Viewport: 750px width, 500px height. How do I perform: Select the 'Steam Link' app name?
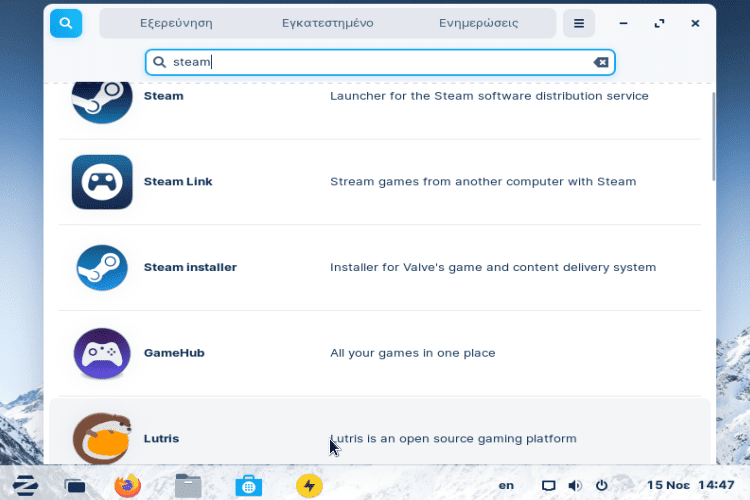coord(178,182)
